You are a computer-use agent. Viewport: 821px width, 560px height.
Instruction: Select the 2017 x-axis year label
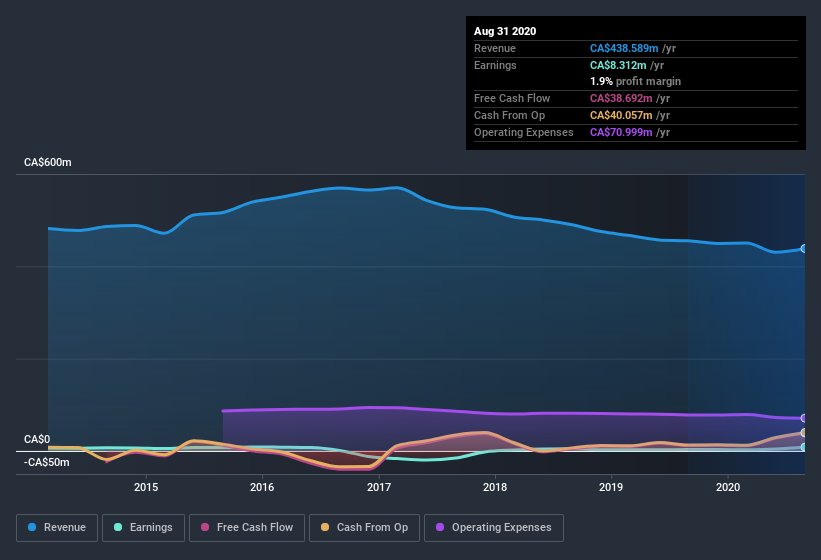(379, 487)
